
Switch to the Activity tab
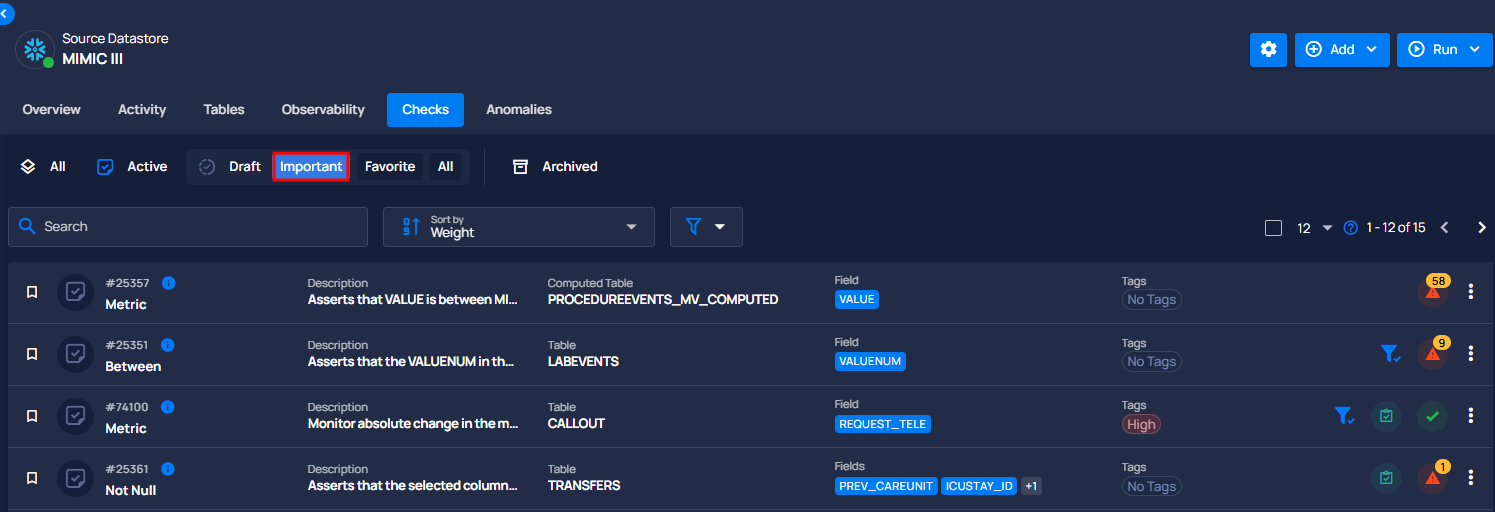[x=142, y=109]
